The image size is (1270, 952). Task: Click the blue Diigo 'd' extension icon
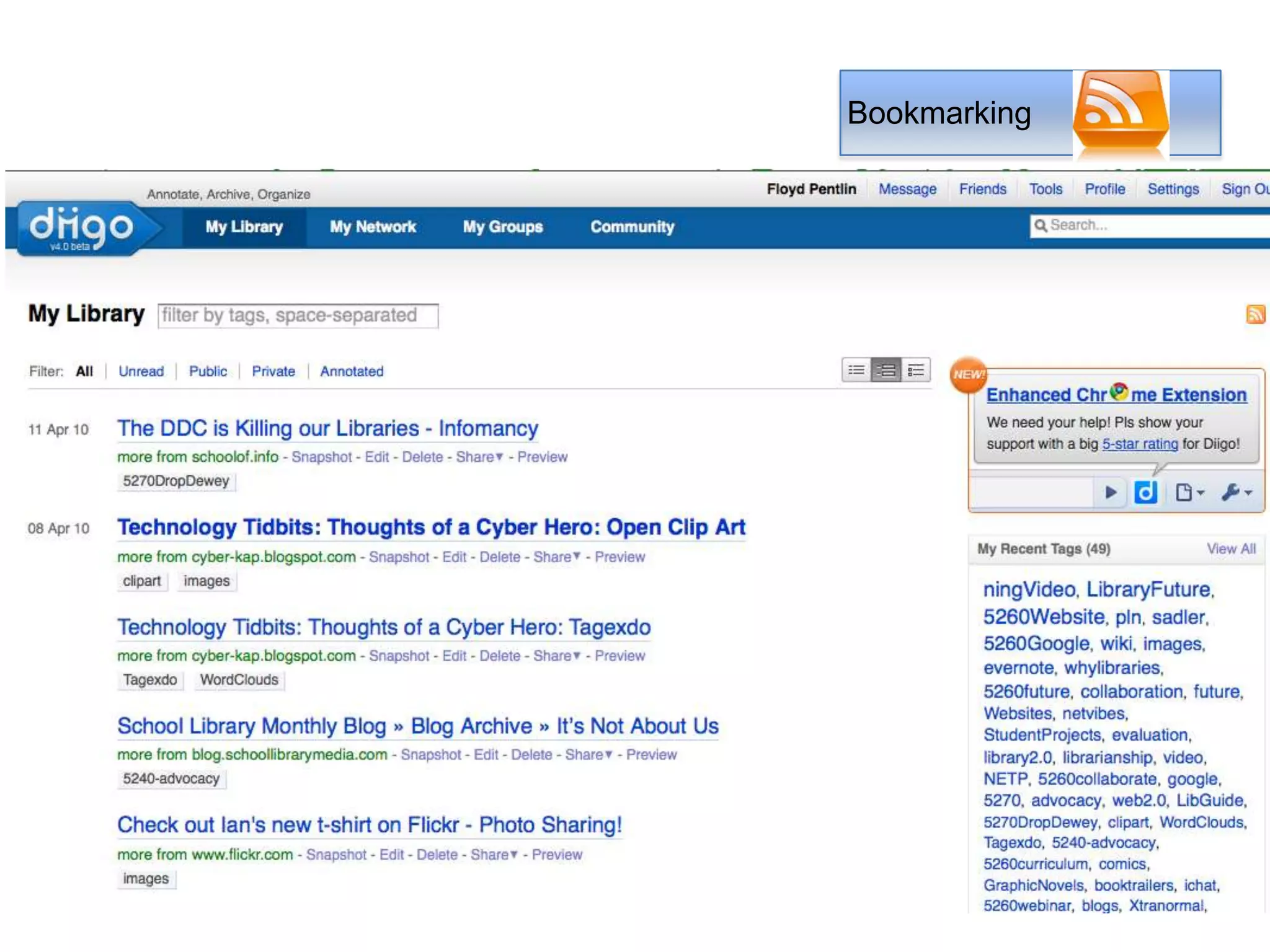pos(1145,493)
